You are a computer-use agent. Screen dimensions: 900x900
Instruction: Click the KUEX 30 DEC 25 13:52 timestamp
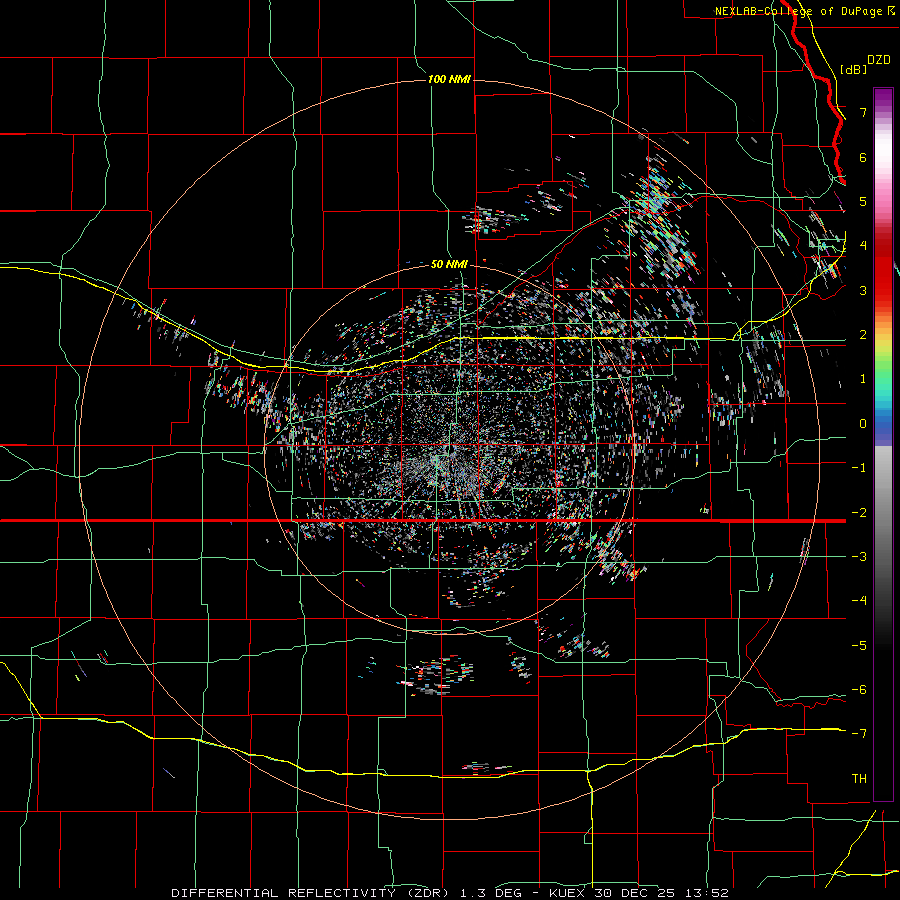pyautogui.click(x=639, y=893)
